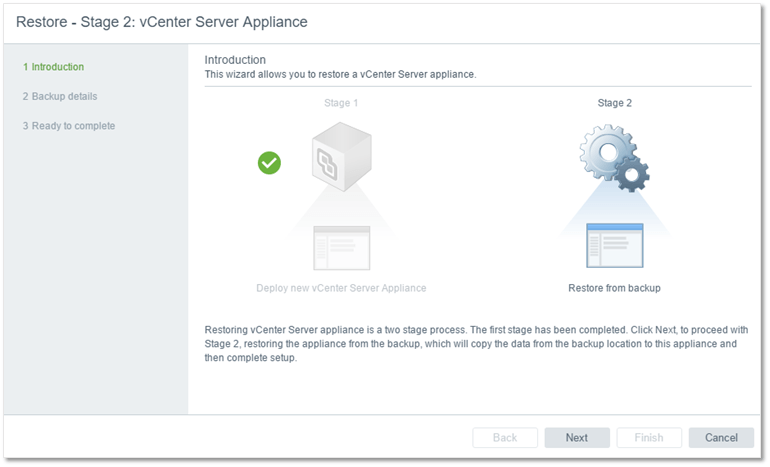The width and height of the screenshot is (770, 467).
Task: Click the Stage 2 gears icon
Action: [614, 158]
